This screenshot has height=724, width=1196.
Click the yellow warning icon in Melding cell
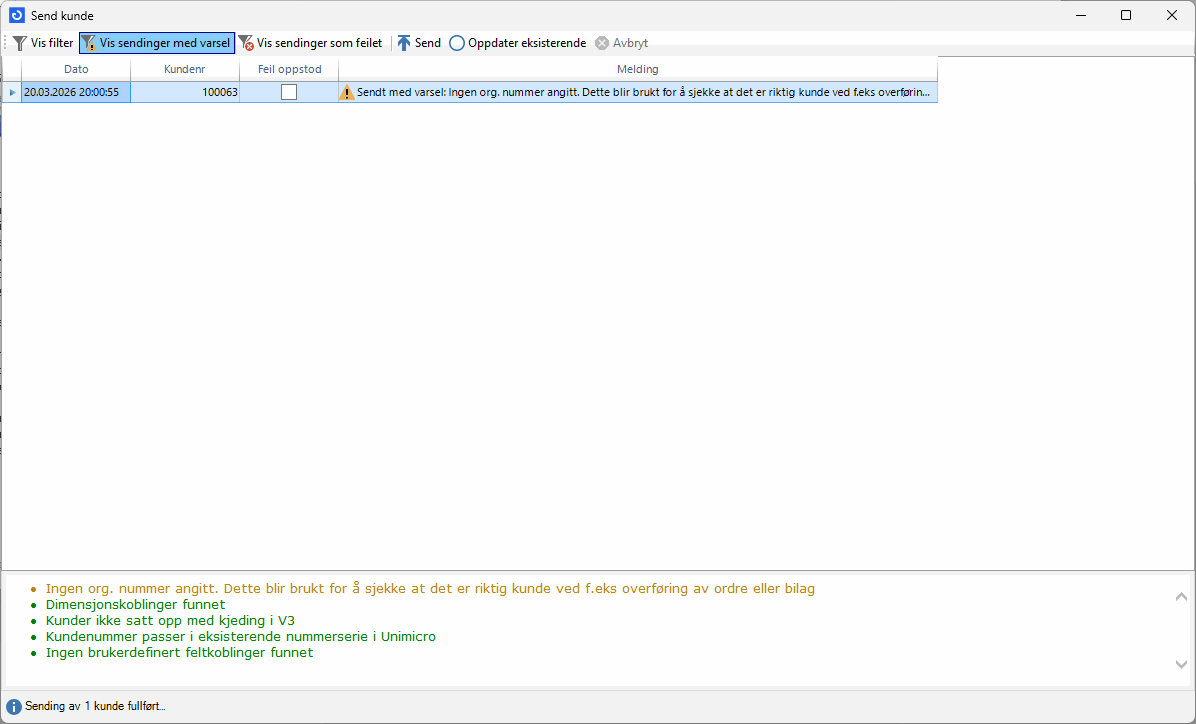point(347,92)
